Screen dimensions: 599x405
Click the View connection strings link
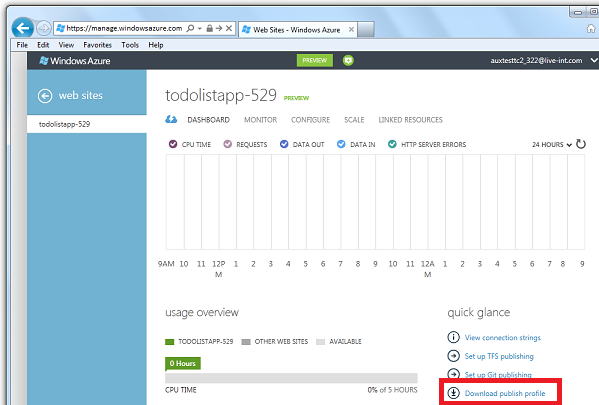tap(503, 338)
